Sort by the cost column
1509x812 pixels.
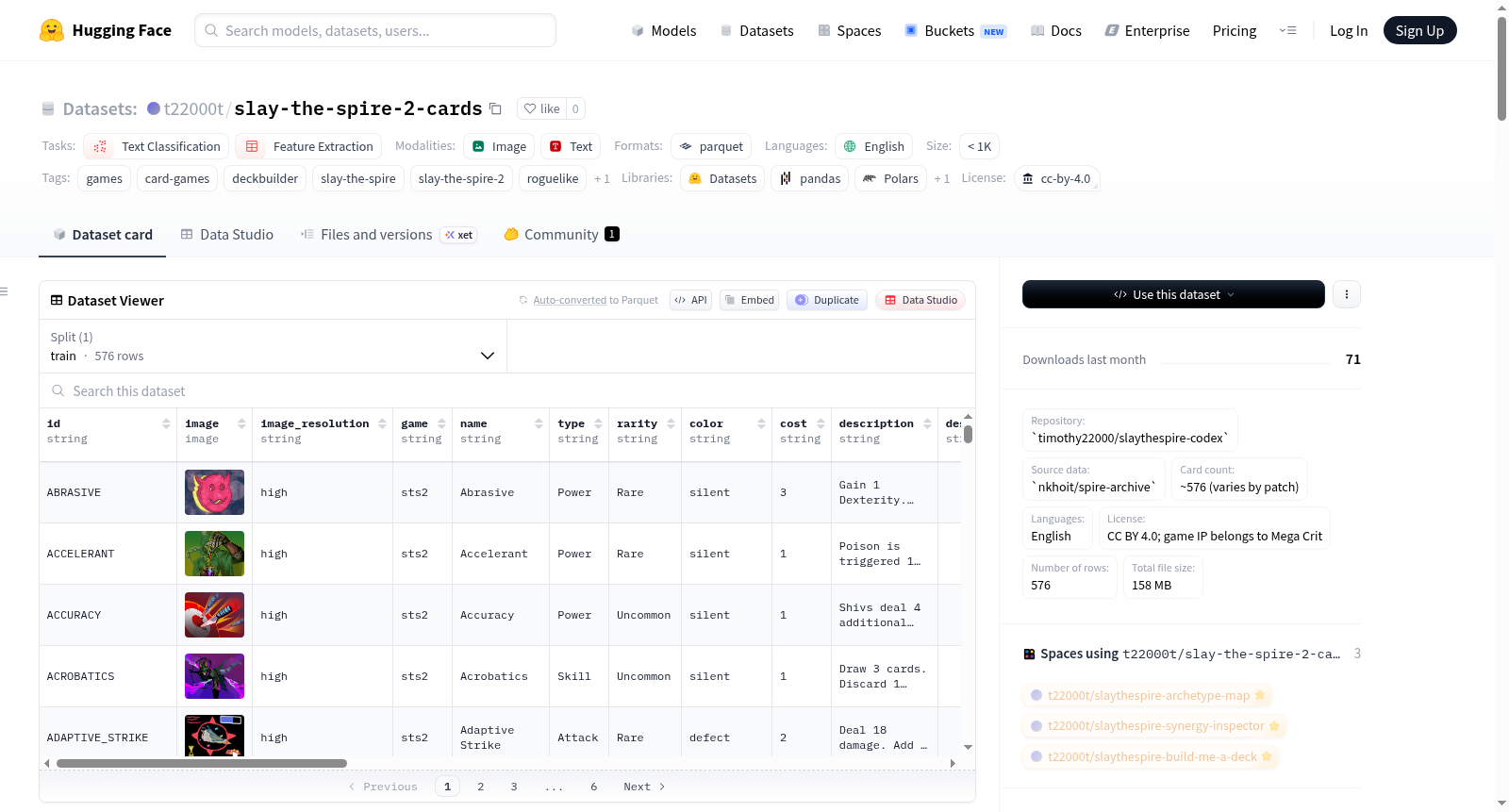pos(821,423)
